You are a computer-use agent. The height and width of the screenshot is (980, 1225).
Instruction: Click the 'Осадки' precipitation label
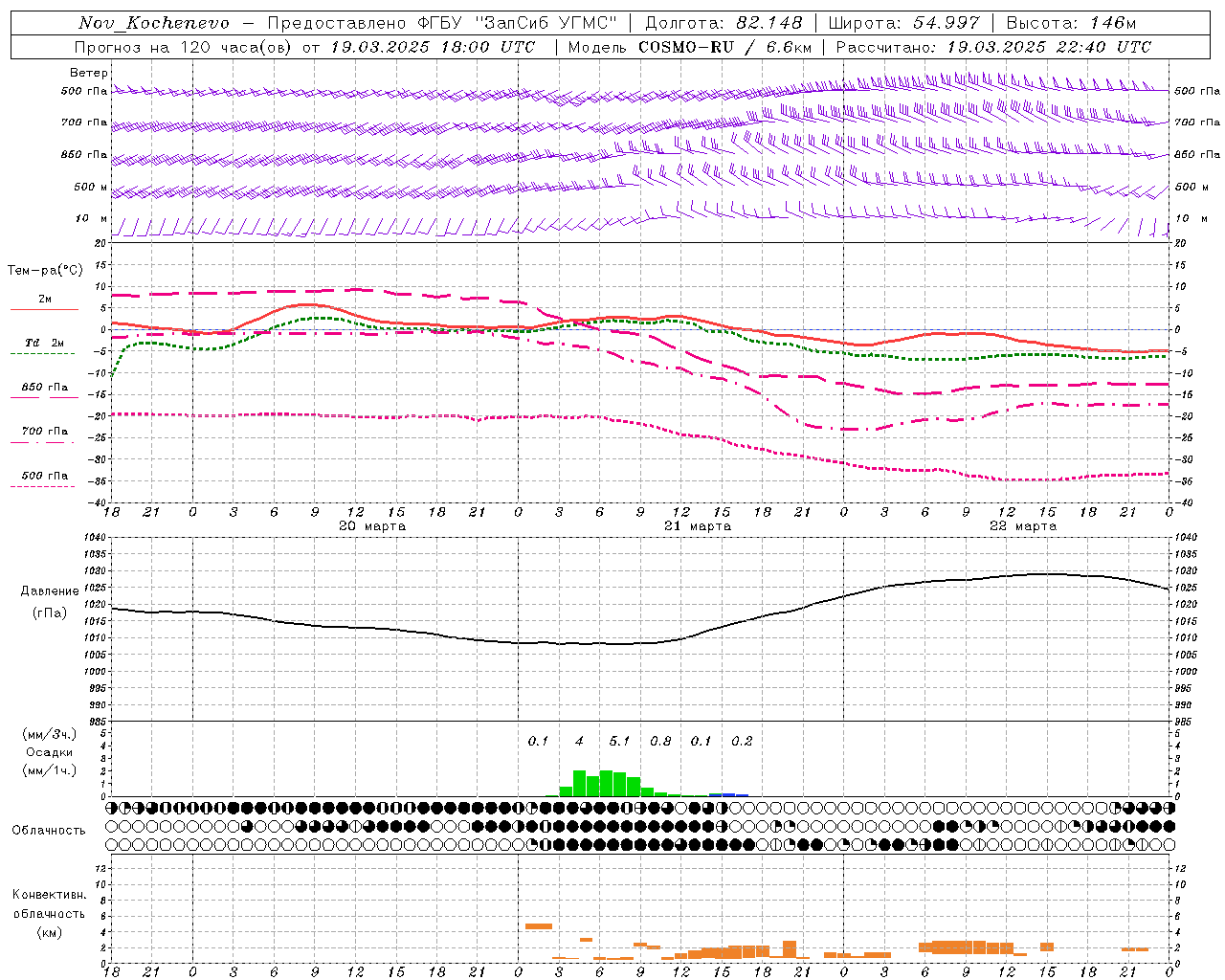[x=49, y=752]
